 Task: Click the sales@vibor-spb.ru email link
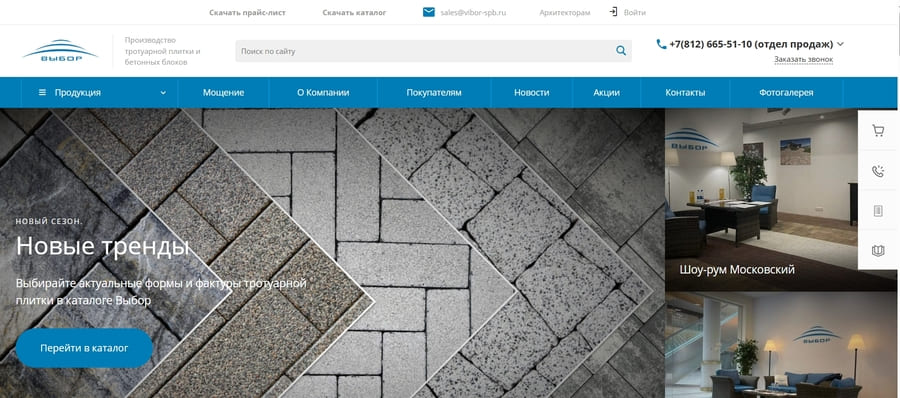[x=474, y=13]
